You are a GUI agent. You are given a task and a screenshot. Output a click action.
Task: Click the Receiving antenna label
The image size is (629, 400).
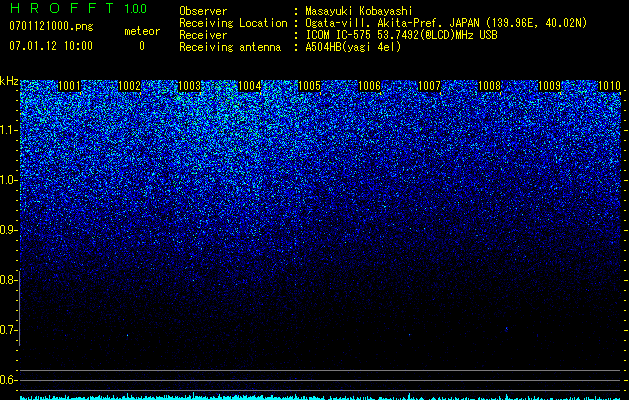(x=230, y=47)
